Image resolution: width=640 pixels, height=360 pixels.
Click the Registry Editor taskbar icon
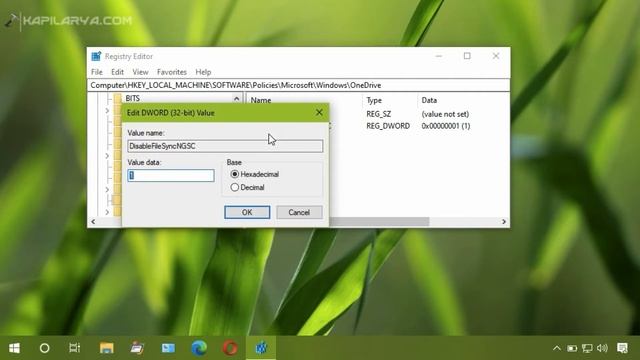pos(261,348)
